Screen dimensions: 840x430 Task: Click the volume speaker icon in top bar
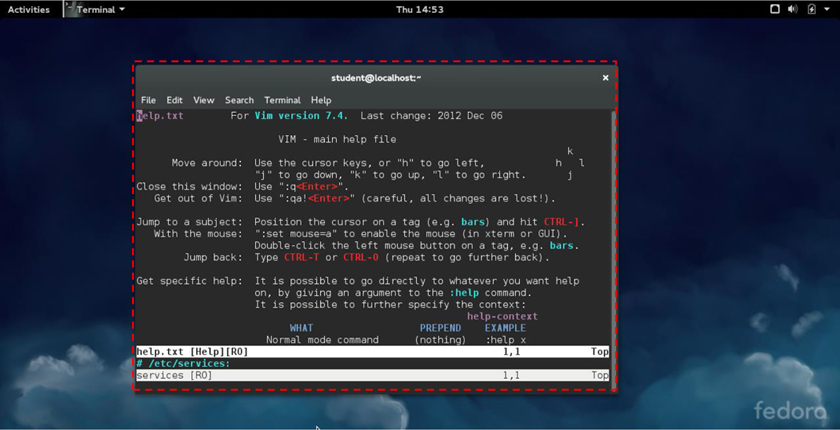tap(792, 9)
